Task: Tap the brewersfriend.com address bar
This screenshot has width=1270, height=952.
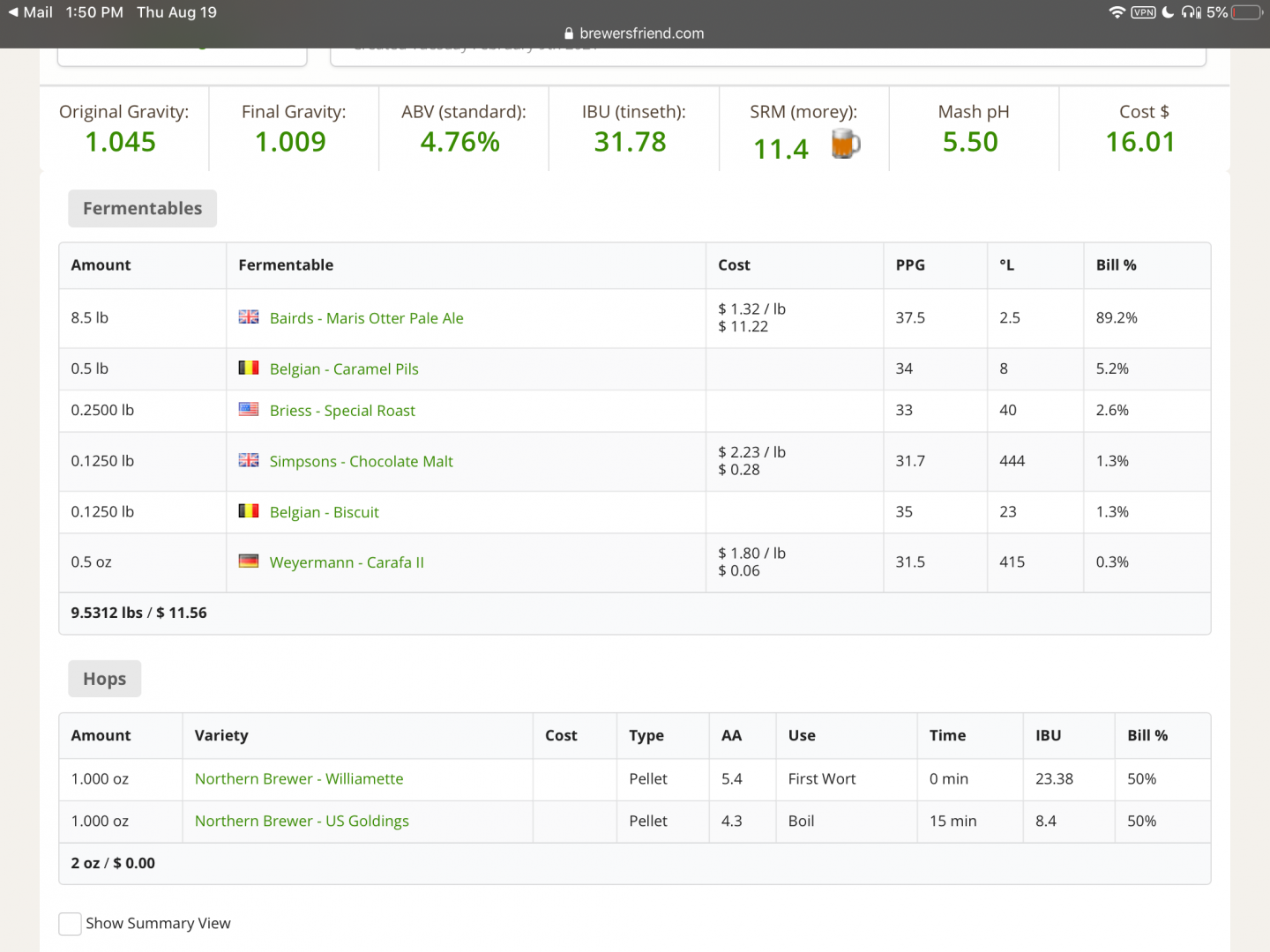Action: [x=641, y=33]
